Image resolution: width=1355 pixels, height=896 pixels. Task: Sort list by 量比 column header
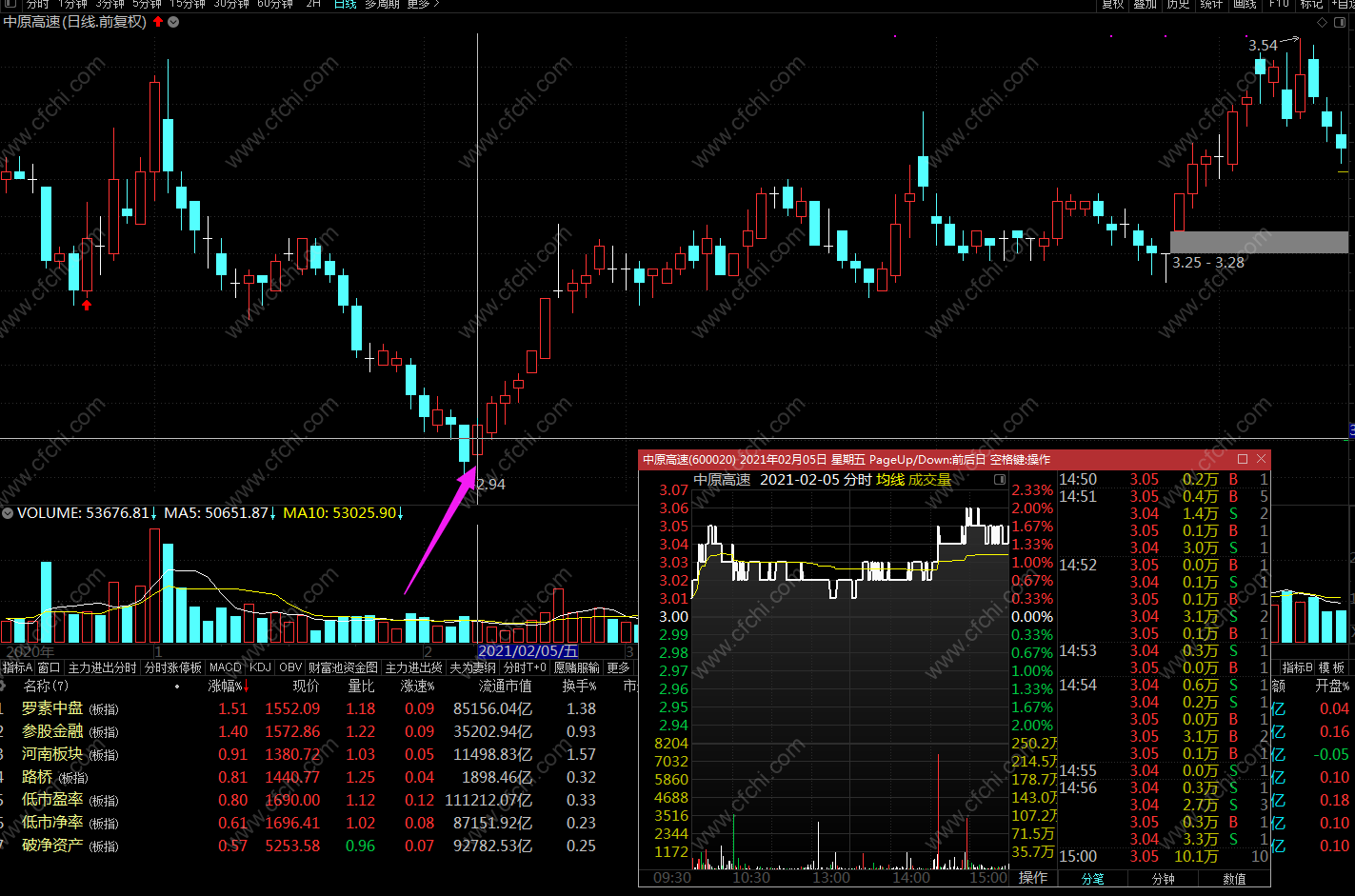tap(361, 686)
